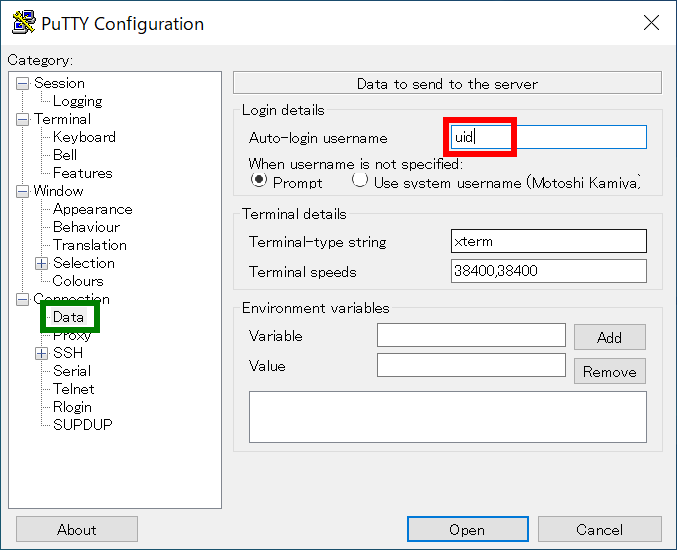
Task: Open the Serial category
Action: [72, 371]
